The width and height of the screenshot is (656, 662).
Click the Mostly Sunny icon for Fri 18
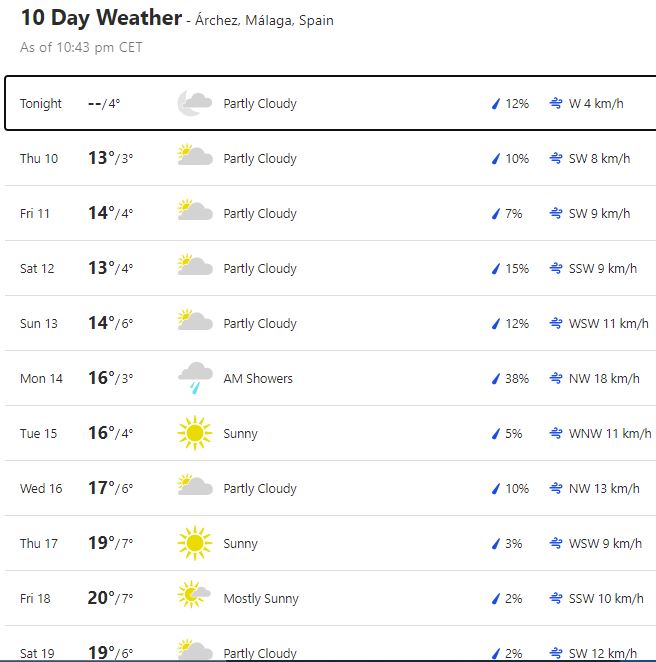pyautogui.click(x=194, y=598)
